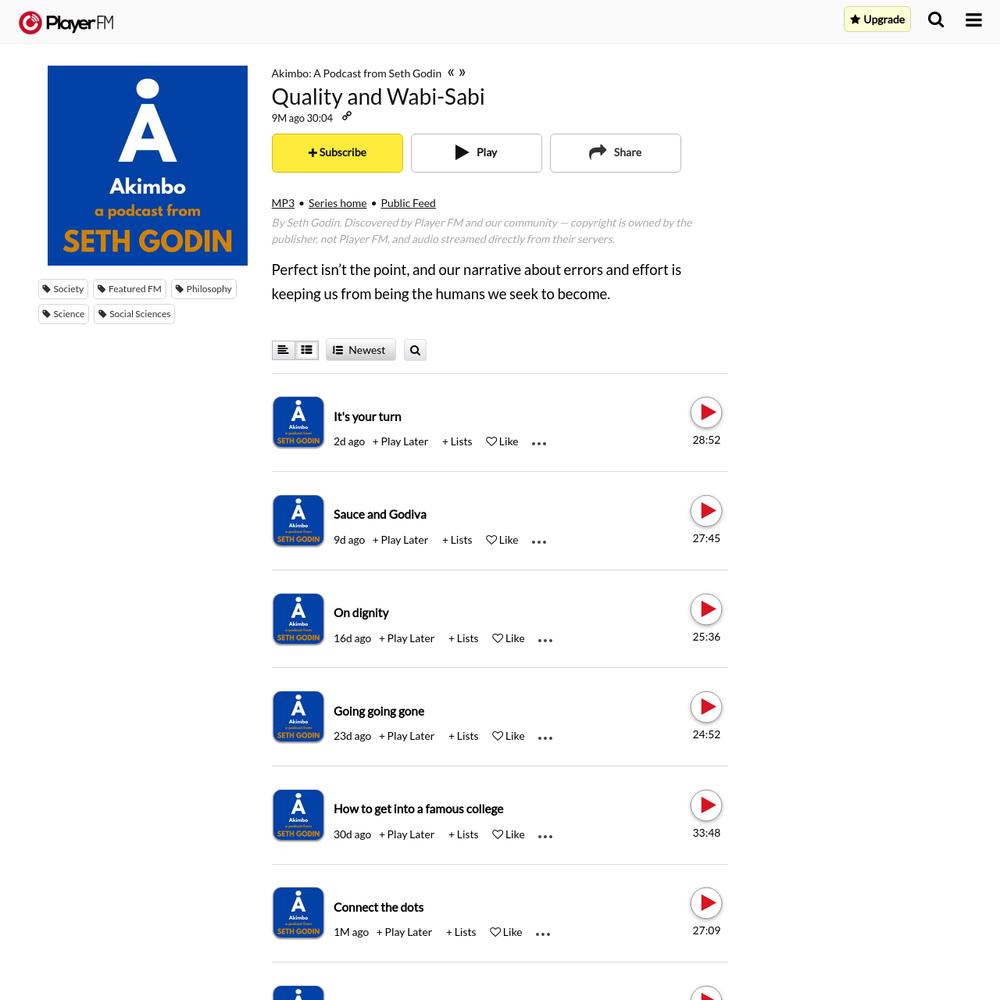Copy episode permalink via chain-link icon
Image resolution: width=1000 pixels, height=1000 pixels.
click(x=347, y=116)
